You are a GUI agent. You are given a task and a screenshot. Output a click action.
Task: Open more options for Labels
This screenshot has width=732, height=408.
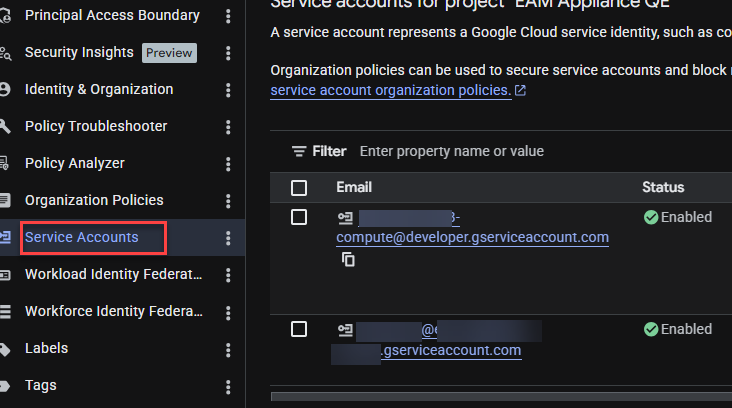pos(228,349)
